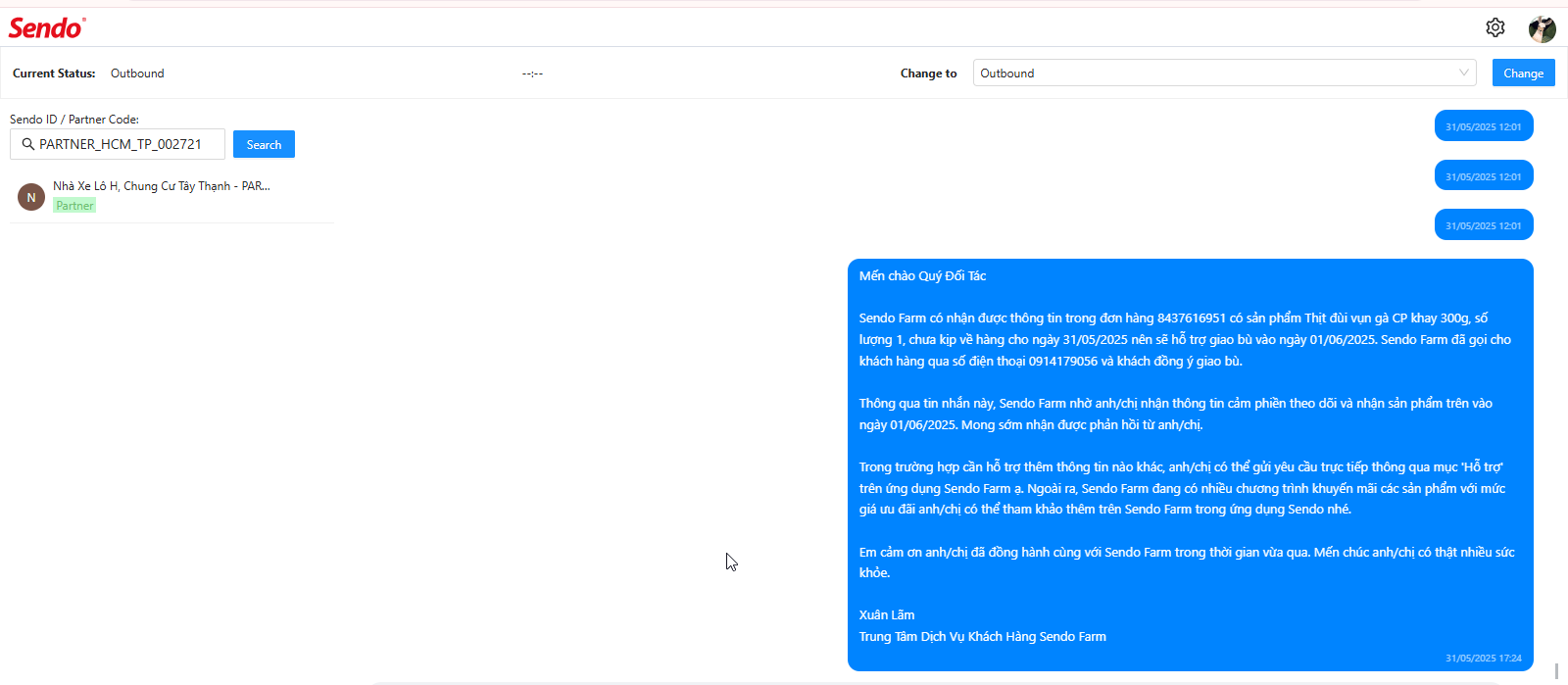This screenshot has width=1568, height=685.
Task: Click the dropdown chevron arrow for Outbound
Action: [1463, 73]
